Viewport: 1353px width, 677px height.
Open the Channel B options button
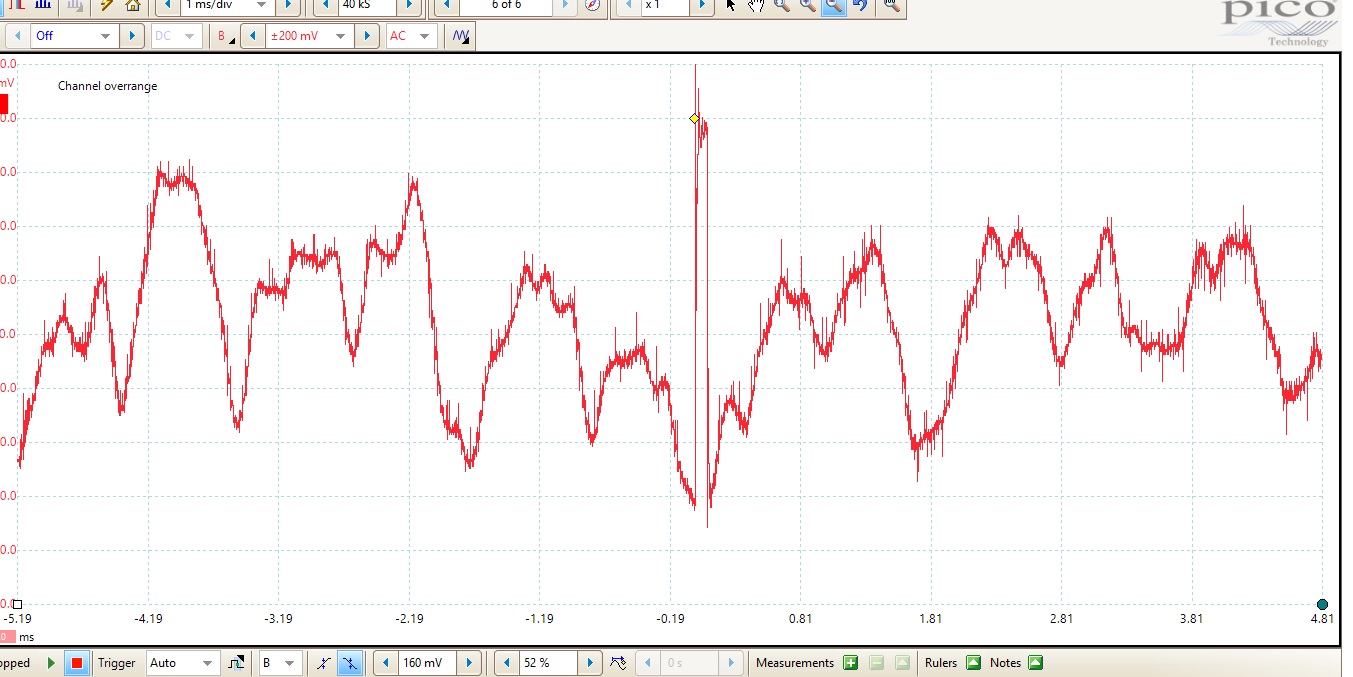[x=225, y=36]
